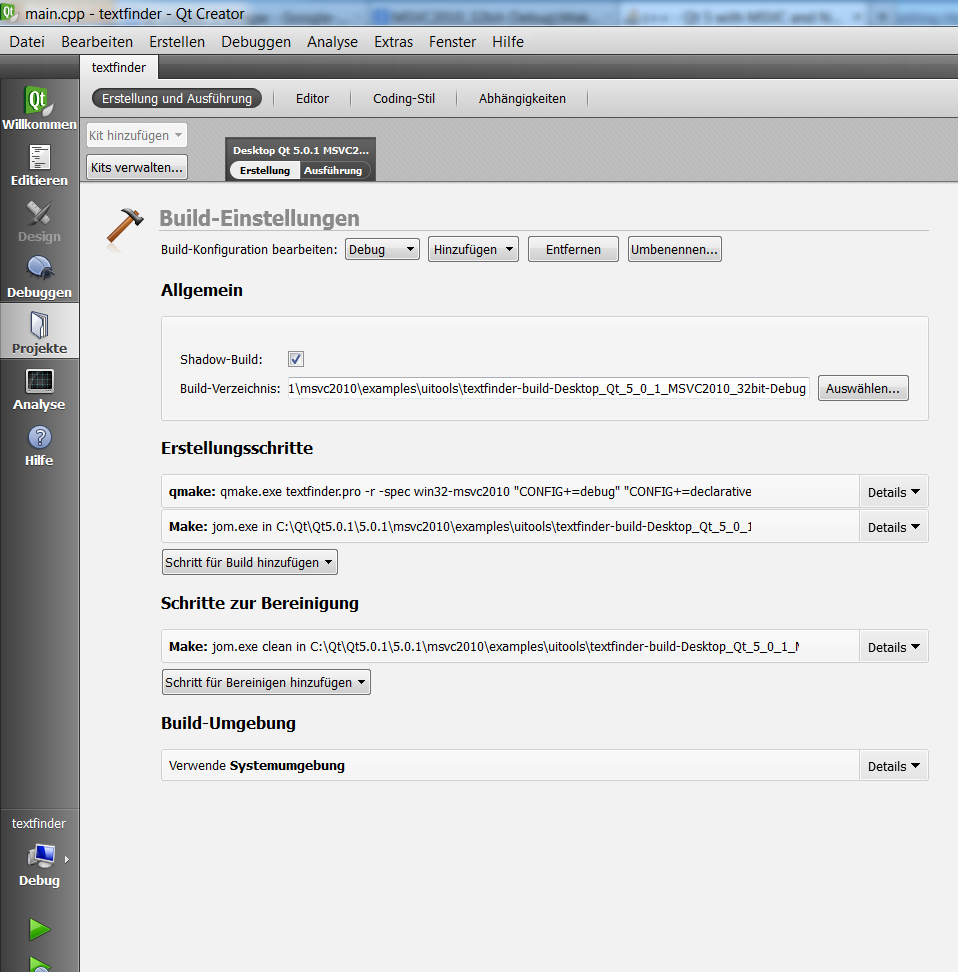The width and height of the screenshot is (958, 974).
Task: Open the Hinzufügen dropdown
Action: (x=473, y=249)
